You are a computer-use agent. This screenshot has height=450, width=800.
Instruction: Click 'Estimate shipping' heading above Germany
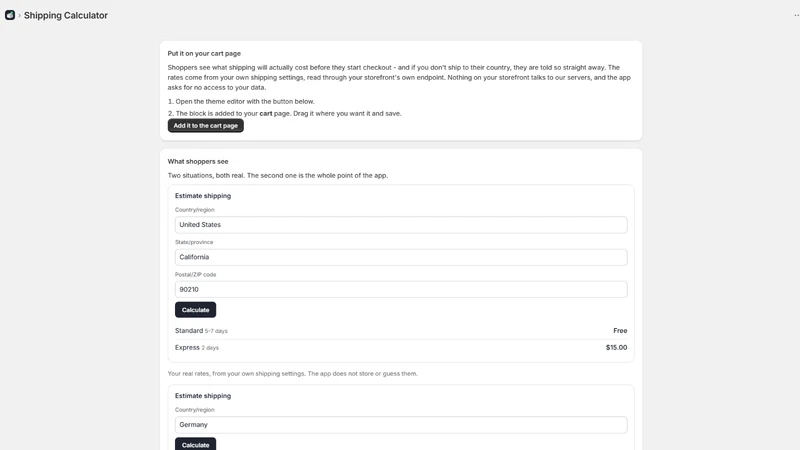coord(203,396)
